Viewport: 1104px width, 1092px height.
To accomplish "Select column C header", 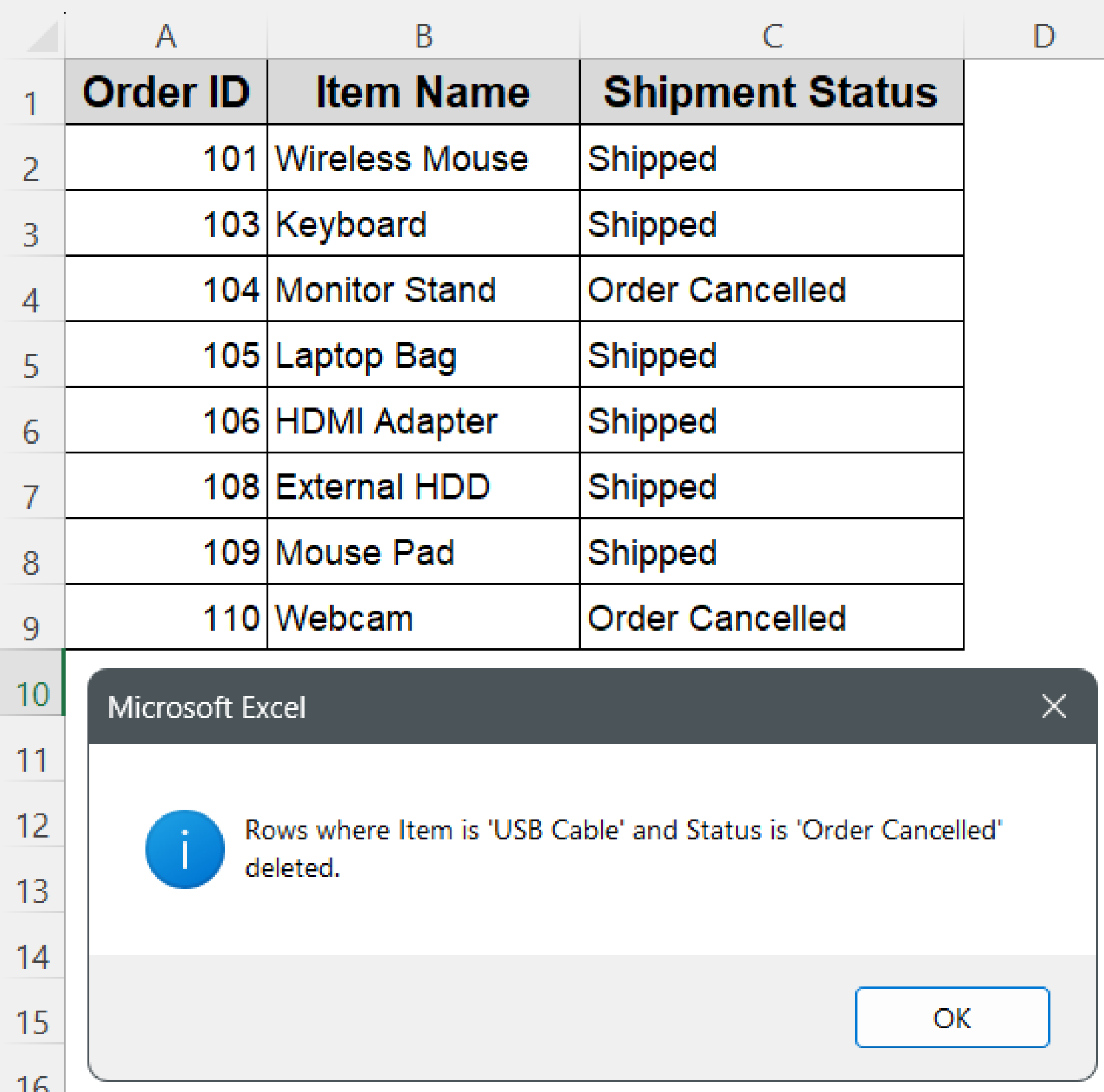I will (771, 37).
